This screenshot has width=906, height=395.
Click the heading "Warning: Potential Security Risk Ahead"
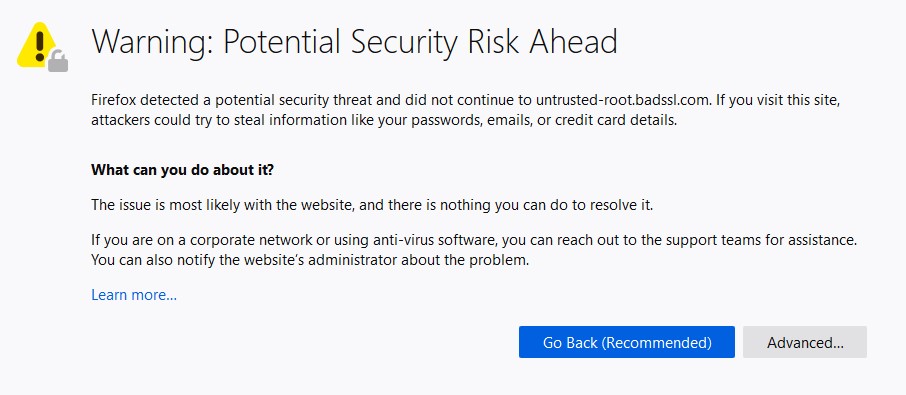[354, 41]
